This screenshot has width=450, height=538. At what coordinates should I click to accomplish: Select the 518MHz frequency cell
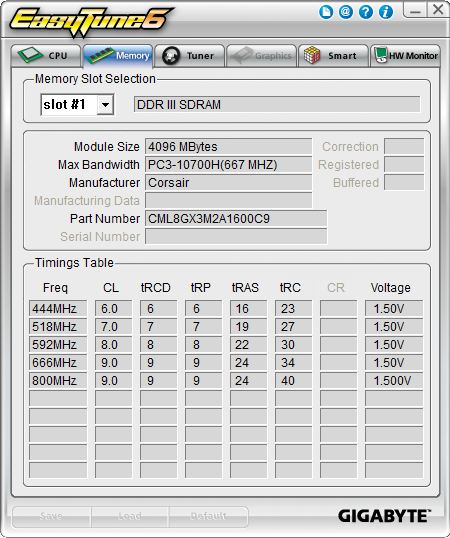pos(58,326)
